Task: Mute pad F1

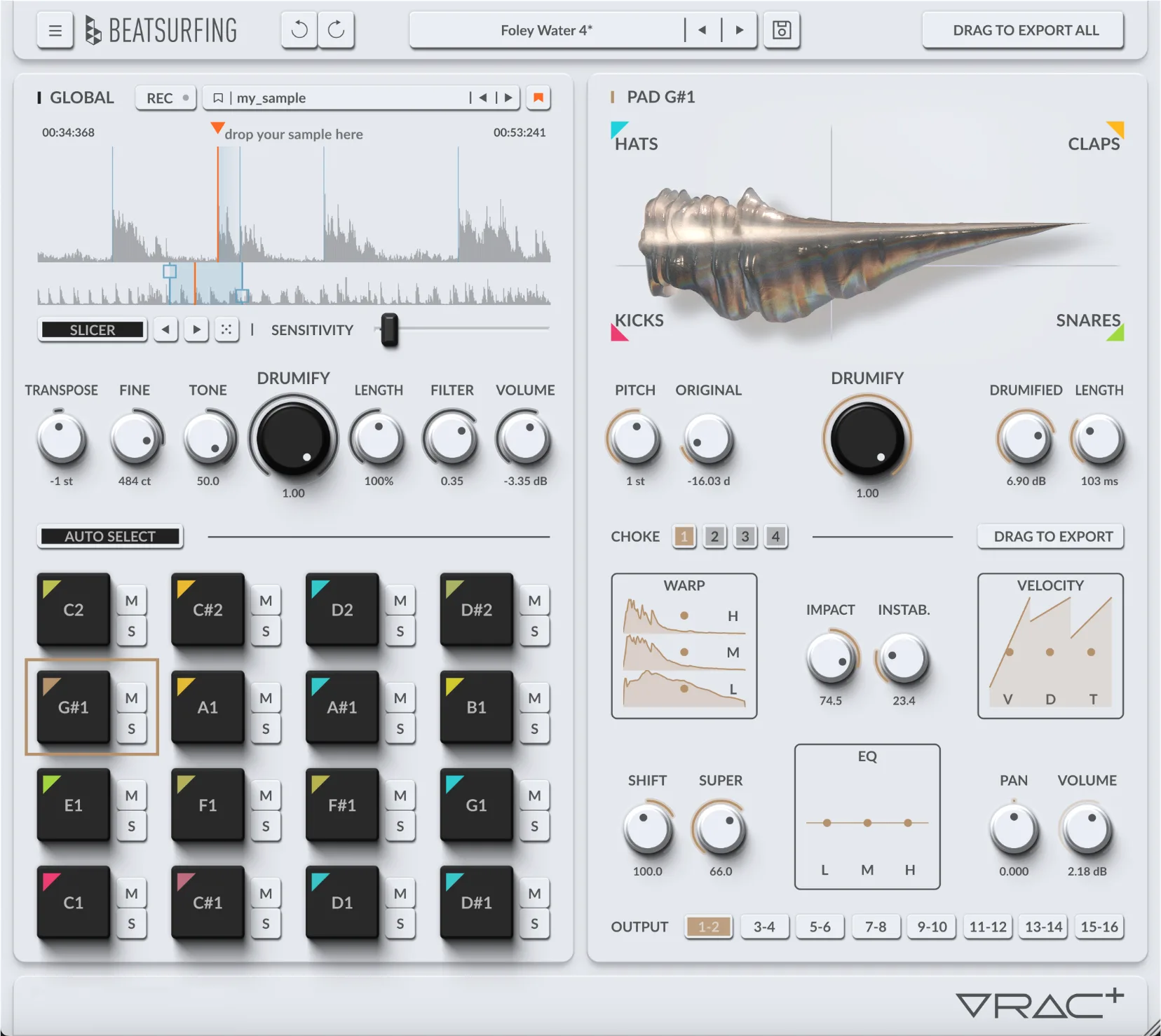Action: click(266, 796)
